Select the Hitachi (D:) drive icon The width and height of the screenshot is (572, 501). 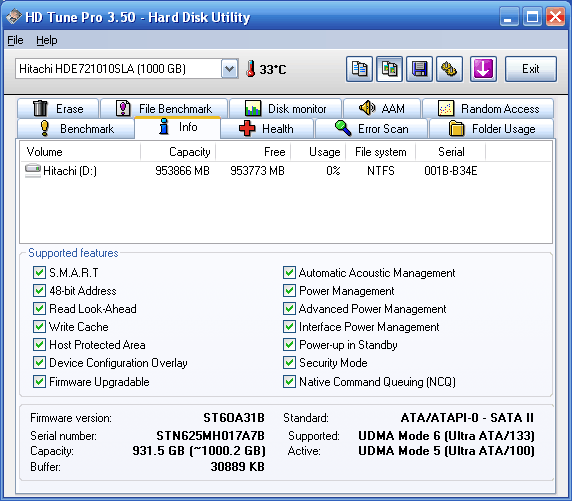pyautogui.click(x=33, y=170)
